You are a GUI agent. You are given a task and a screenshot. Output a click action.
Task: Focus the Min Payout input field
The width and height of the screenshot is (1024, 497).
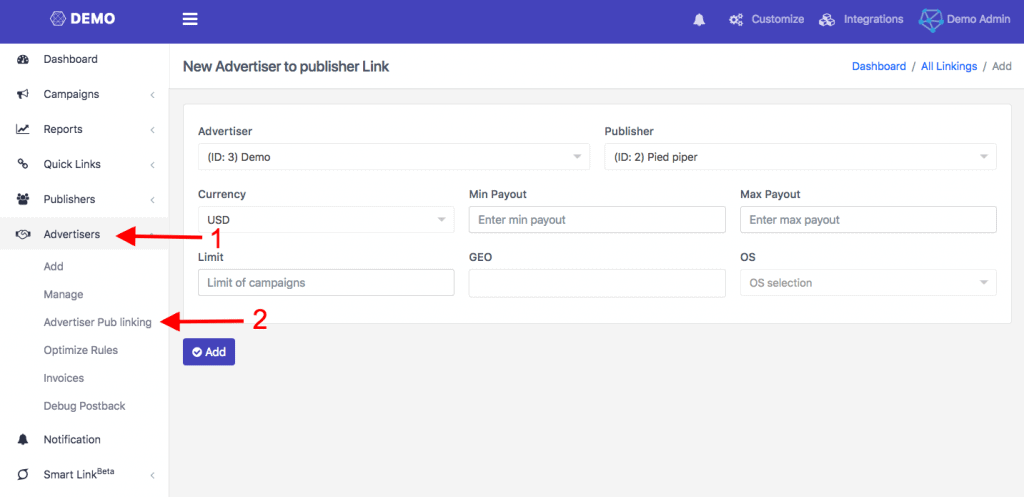[597, 220]
